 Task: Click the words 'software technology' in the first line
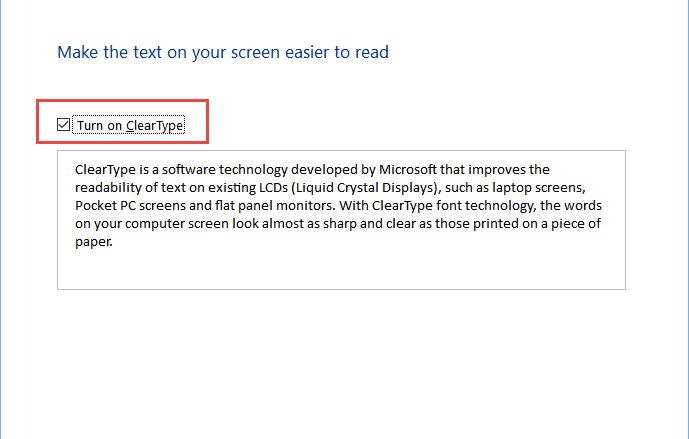225,170
